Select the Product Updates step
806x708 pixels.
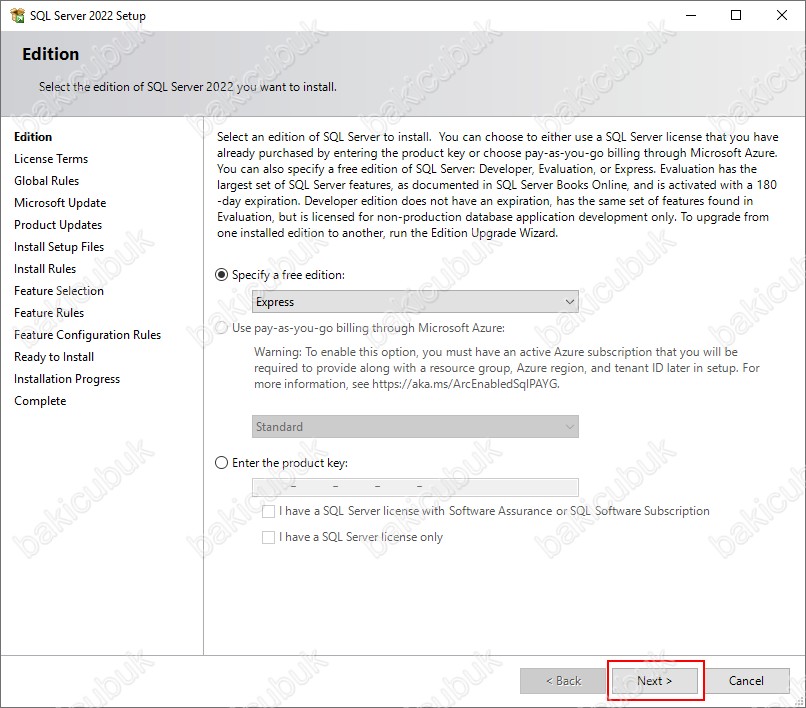[x=58, y=225]
